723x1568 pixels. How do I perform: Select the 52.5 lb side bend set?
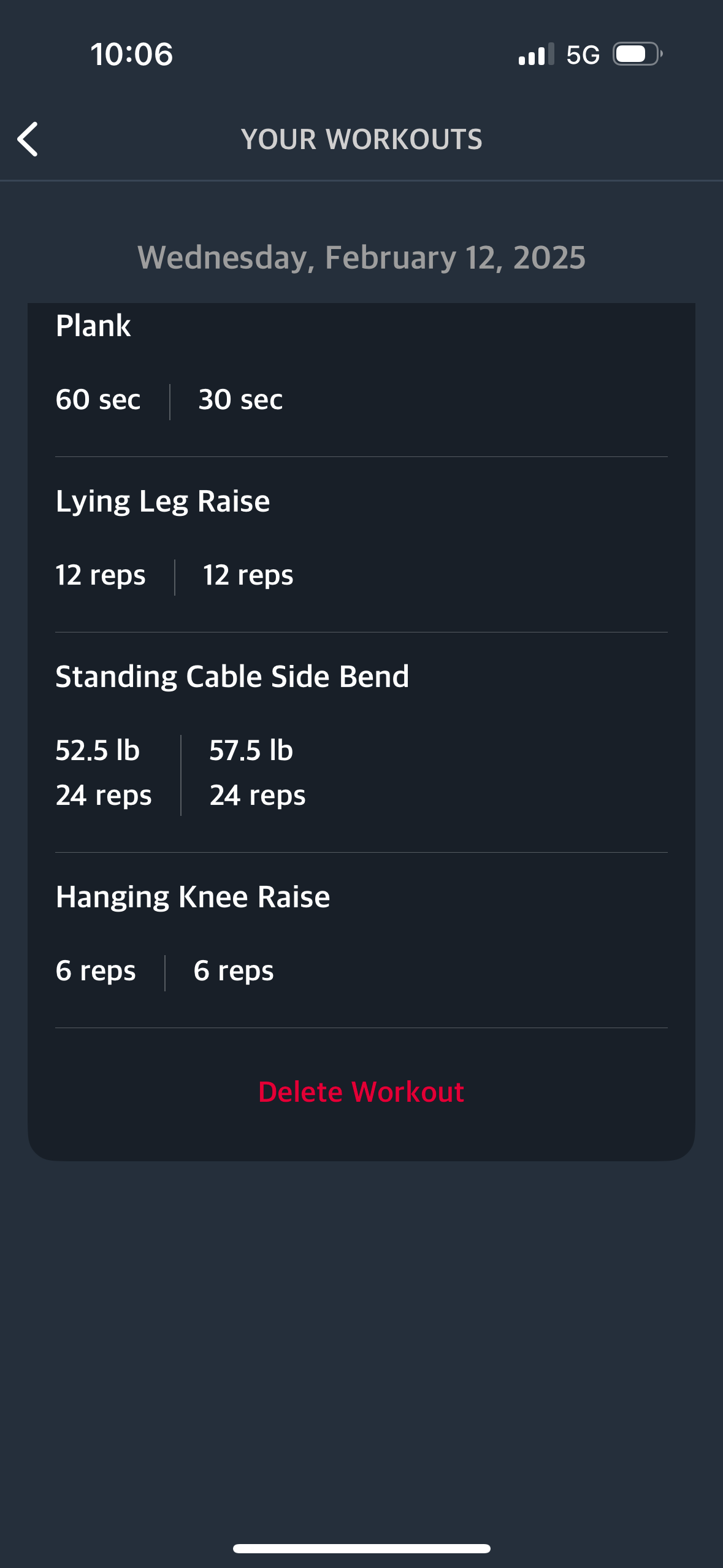click(x=104, y=773)
